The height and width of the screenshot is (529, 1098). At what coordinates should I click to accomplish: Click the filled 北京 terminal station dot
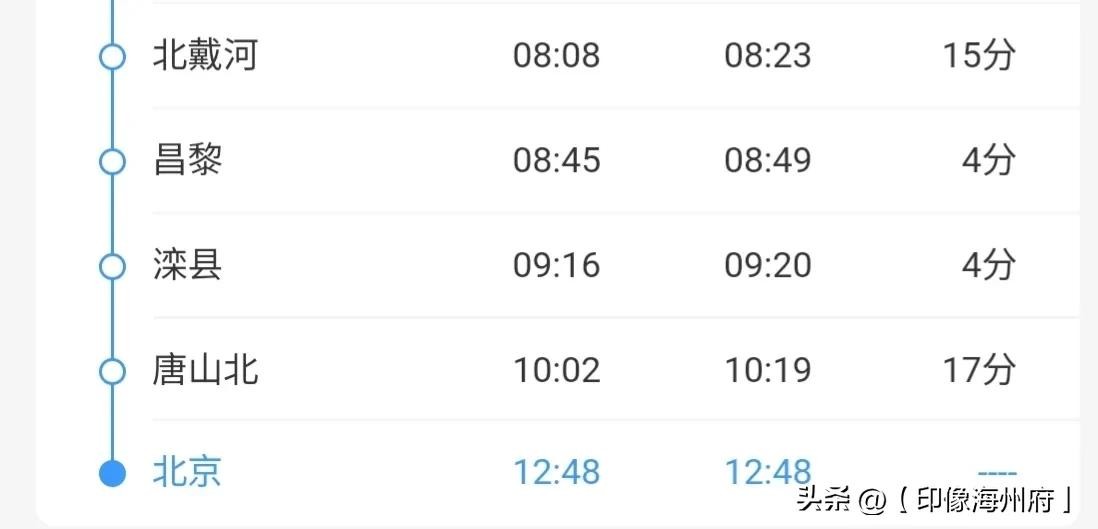pos(113,474)
